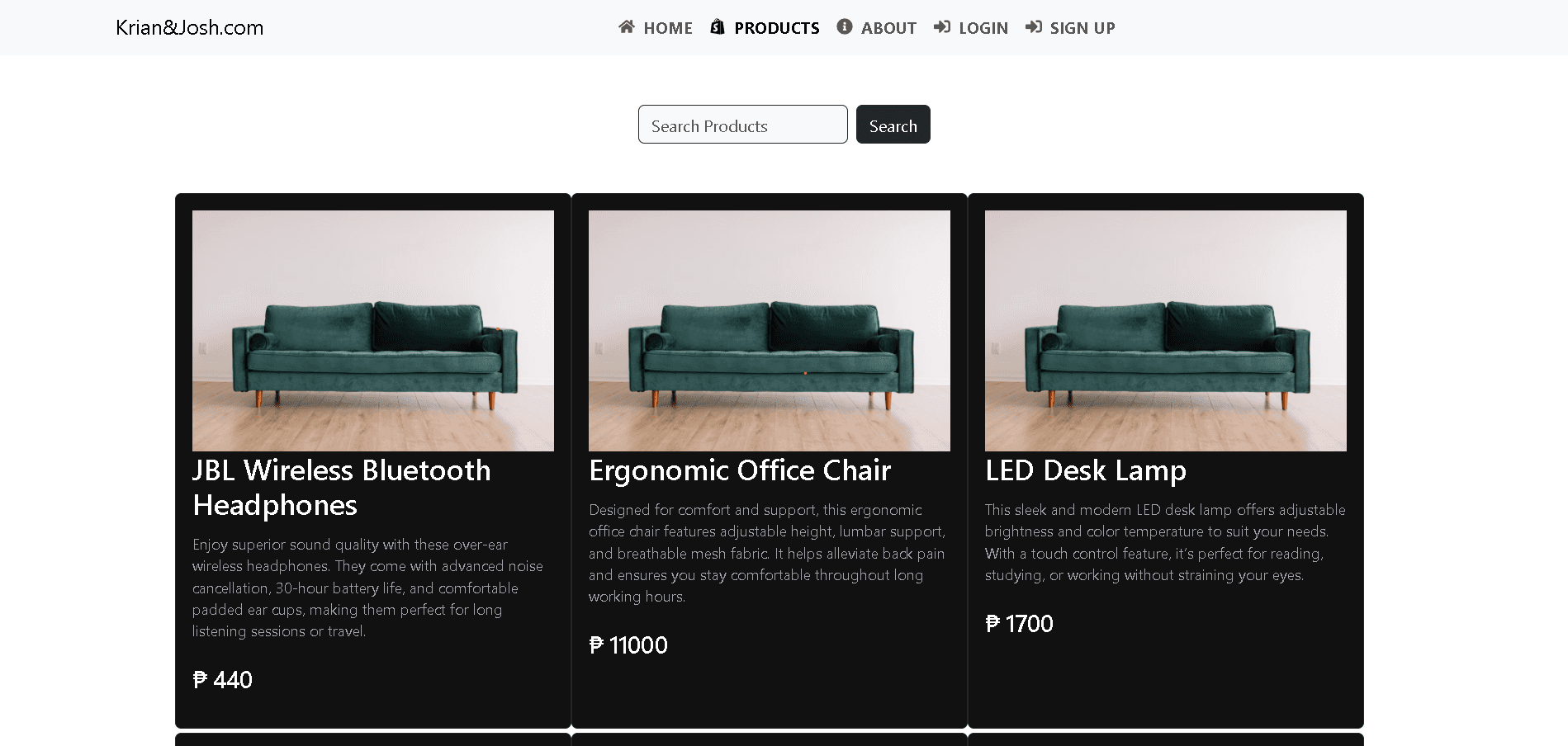
Task: Click the ₱ 11000 price label
Action: (x=628, y=645)
